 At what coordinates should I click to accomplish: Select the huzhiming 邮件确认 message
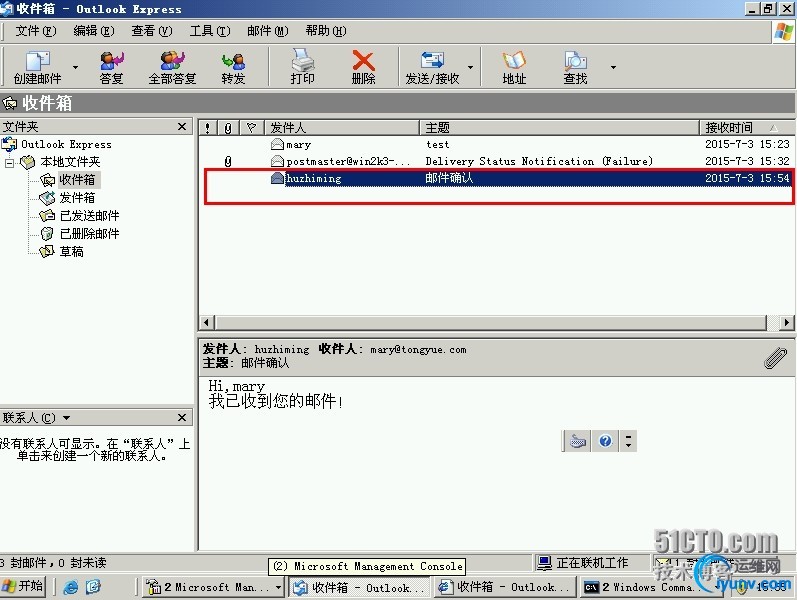[x=496, y=178]
